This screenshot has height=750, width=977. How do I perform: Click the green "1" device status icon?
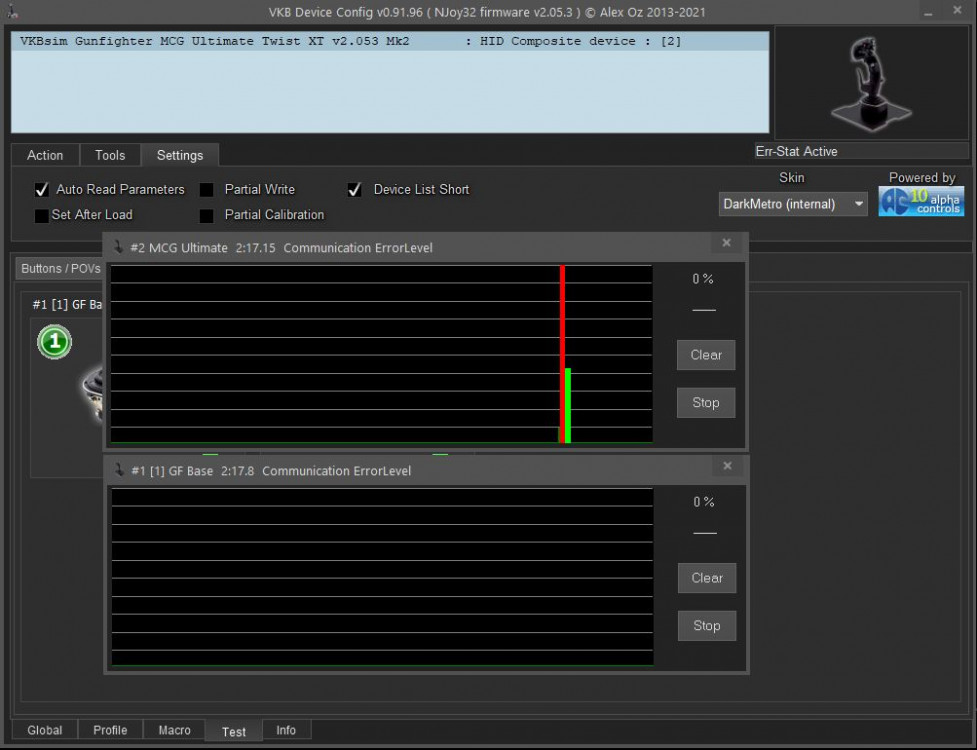click(54, 341)
